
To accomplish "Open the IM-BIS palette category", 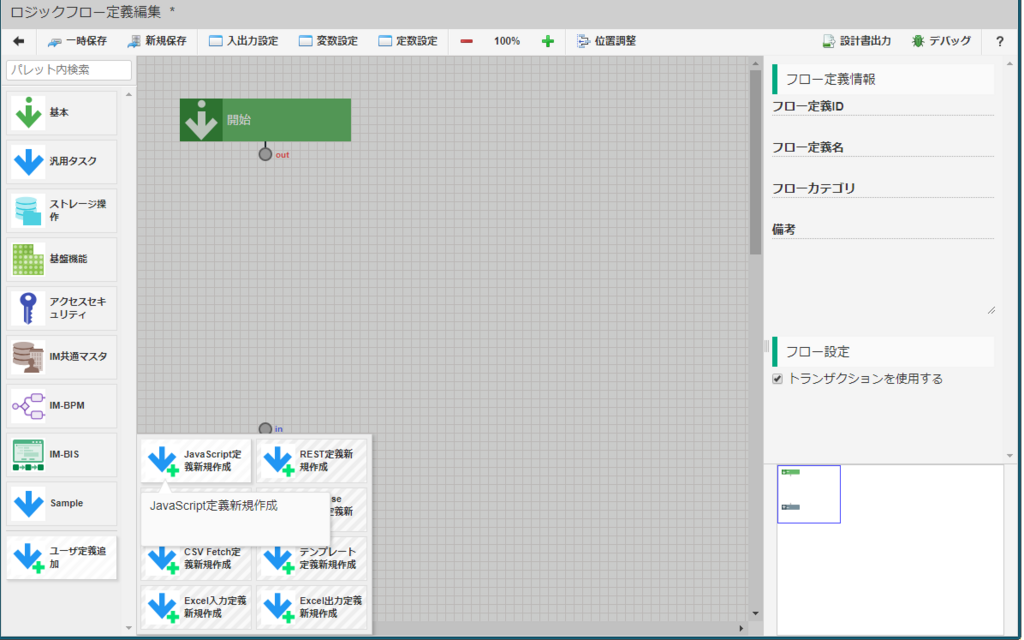I will click(x=62, y=455).
